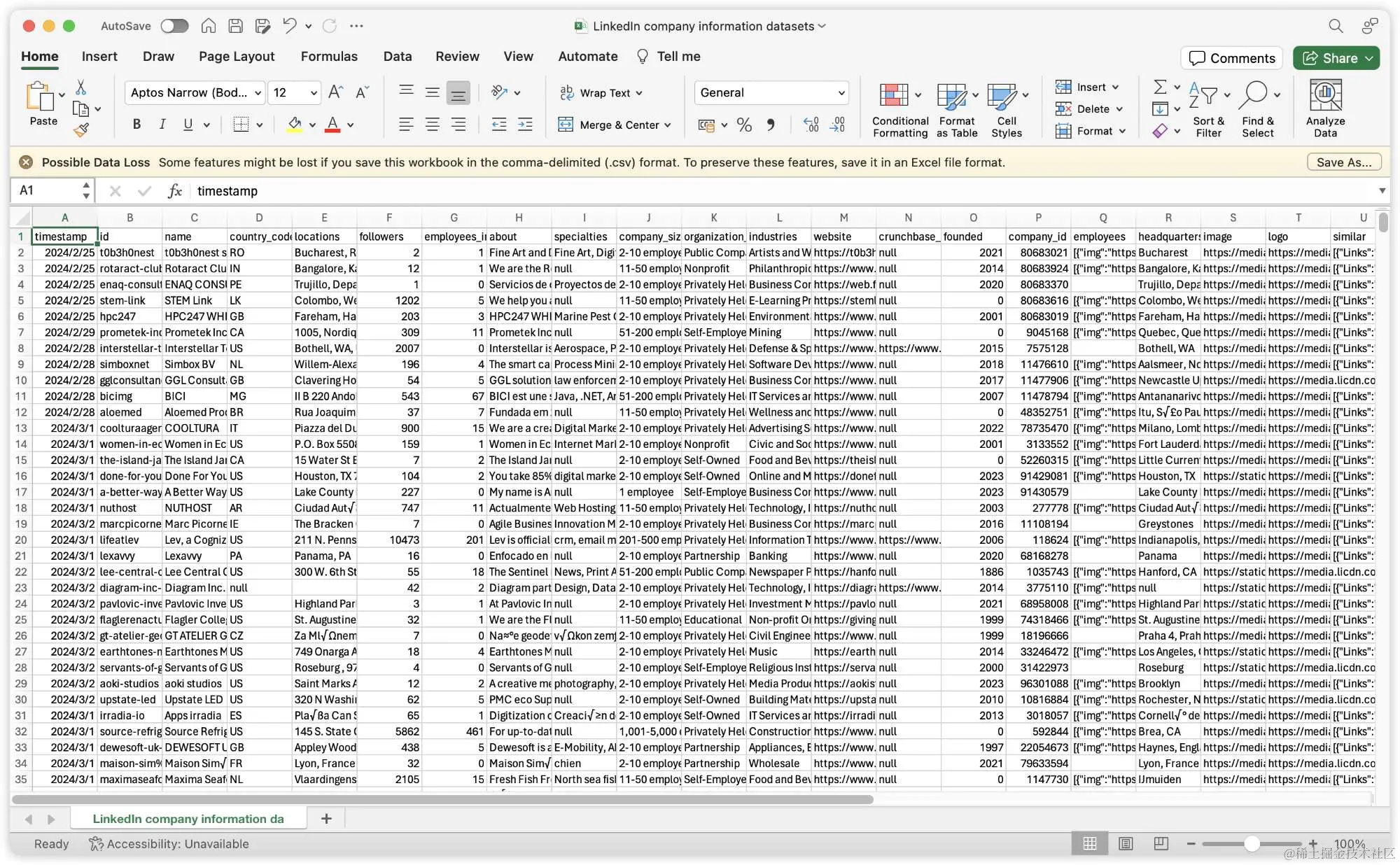Open Analyze Data tool
Screen dimensions: 1400x865
pyautogui.click(x=1324, y=96)
